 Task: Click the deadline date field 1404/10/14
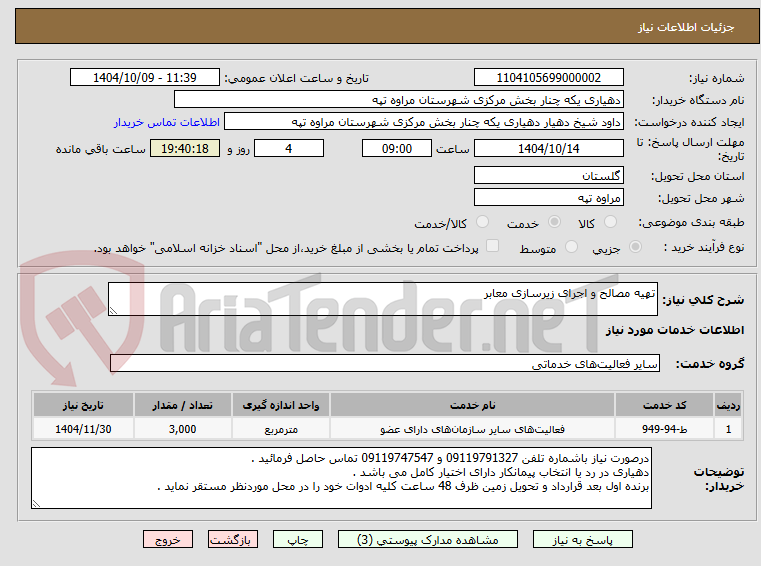click(548, 148)
